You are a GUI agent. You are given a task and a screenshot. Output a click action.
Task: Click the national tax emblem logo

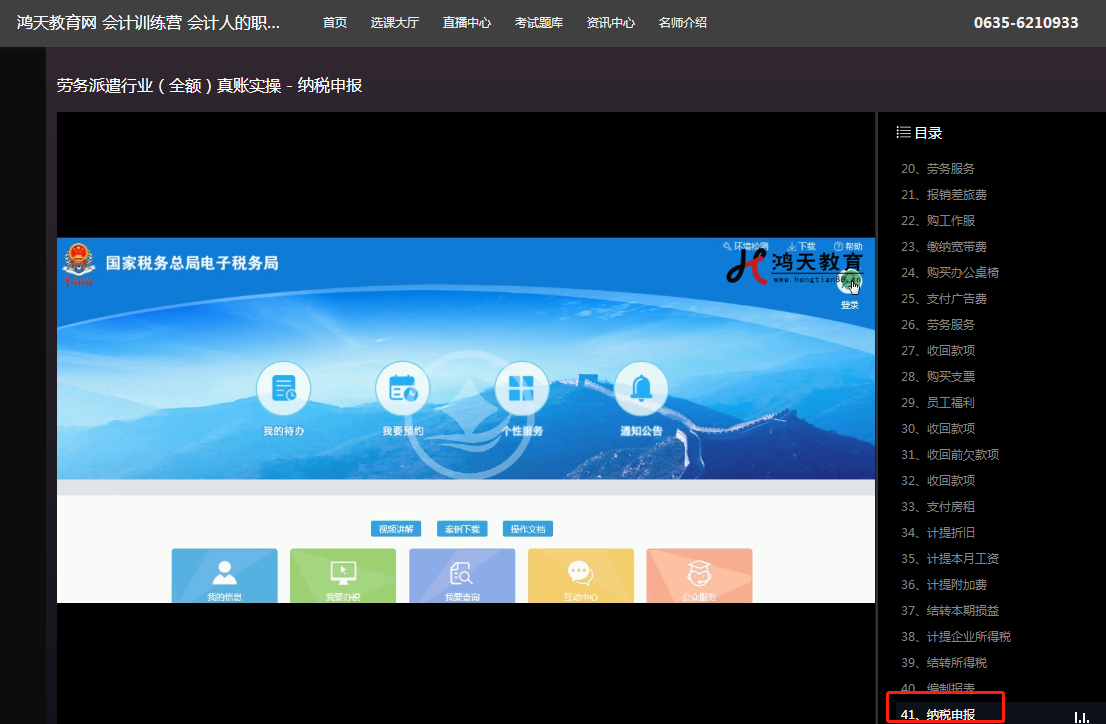pos(78,264)
